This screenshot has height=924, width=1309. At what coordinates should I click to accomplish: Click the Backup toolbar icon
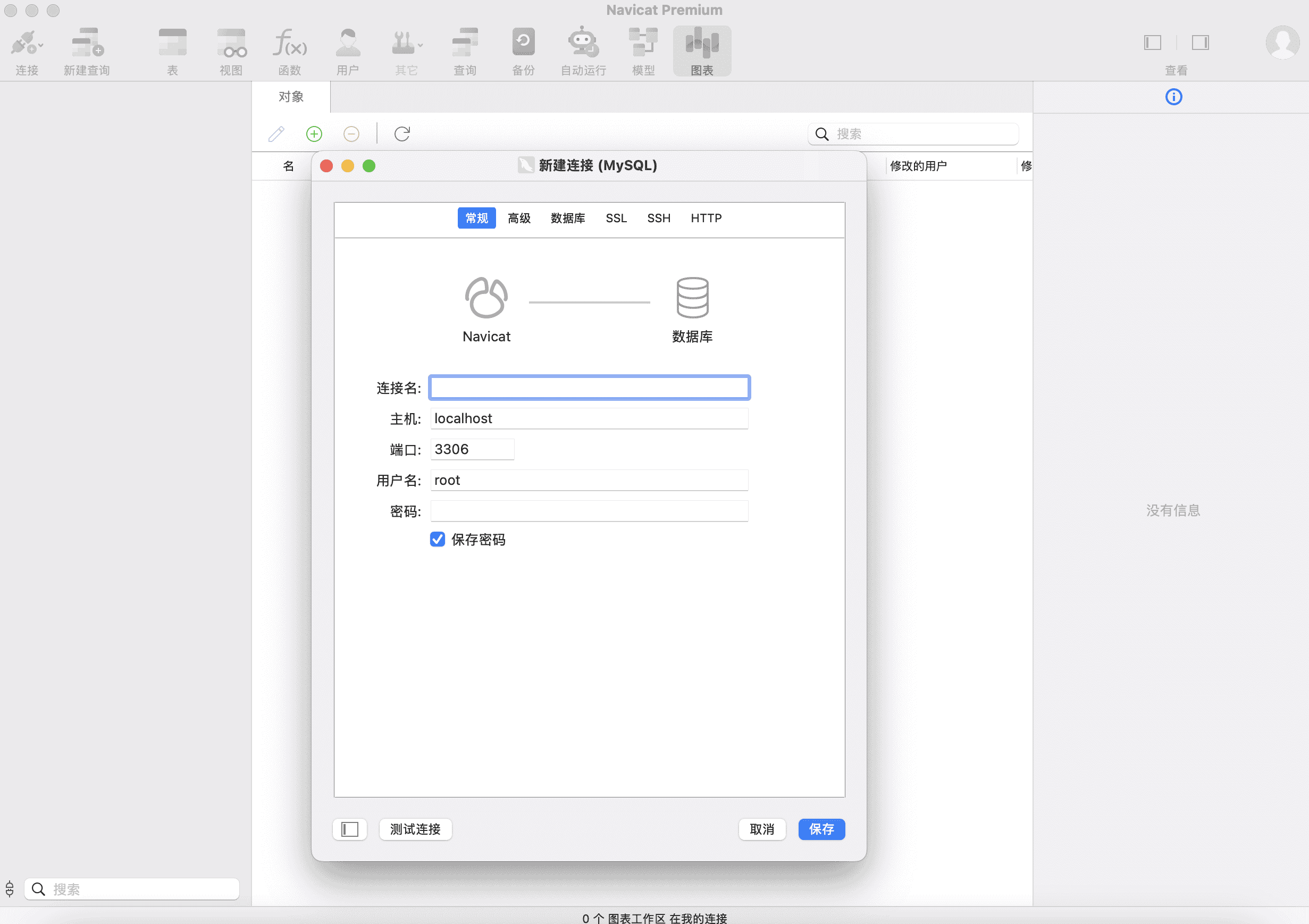523,43
